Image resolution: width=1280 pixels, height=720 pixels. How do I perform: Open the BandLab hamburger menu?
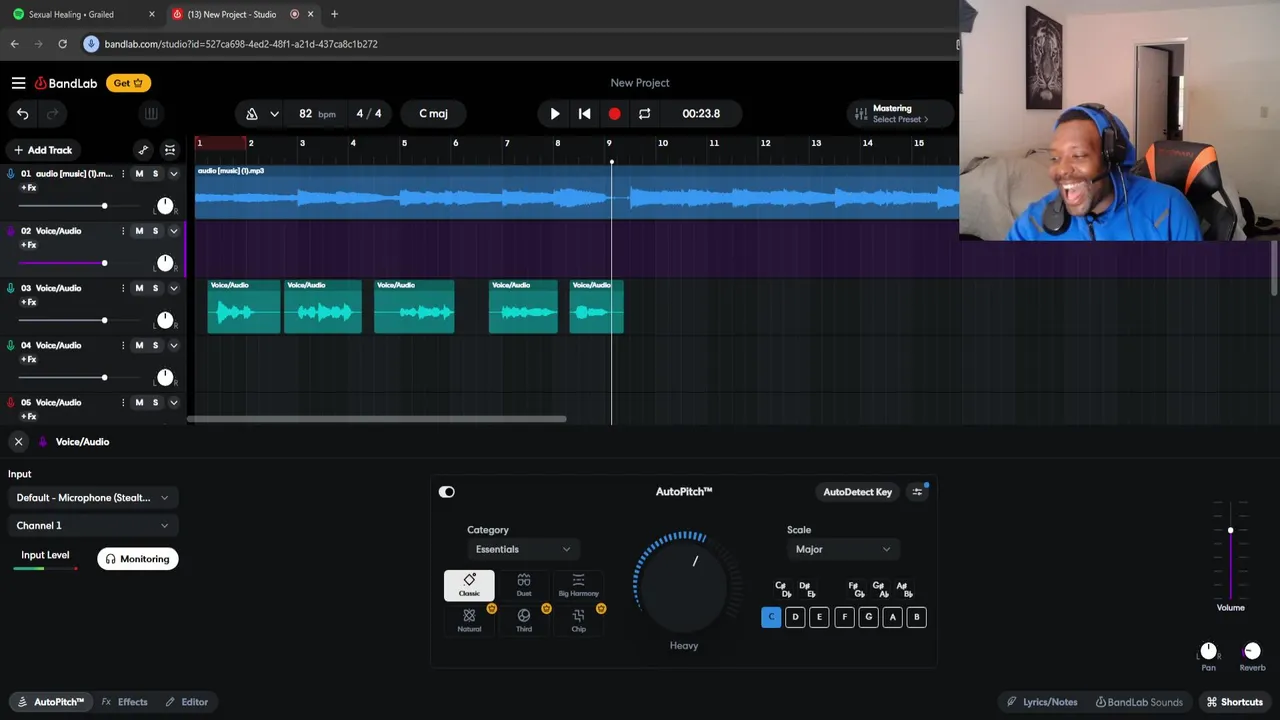coord(18,83)
